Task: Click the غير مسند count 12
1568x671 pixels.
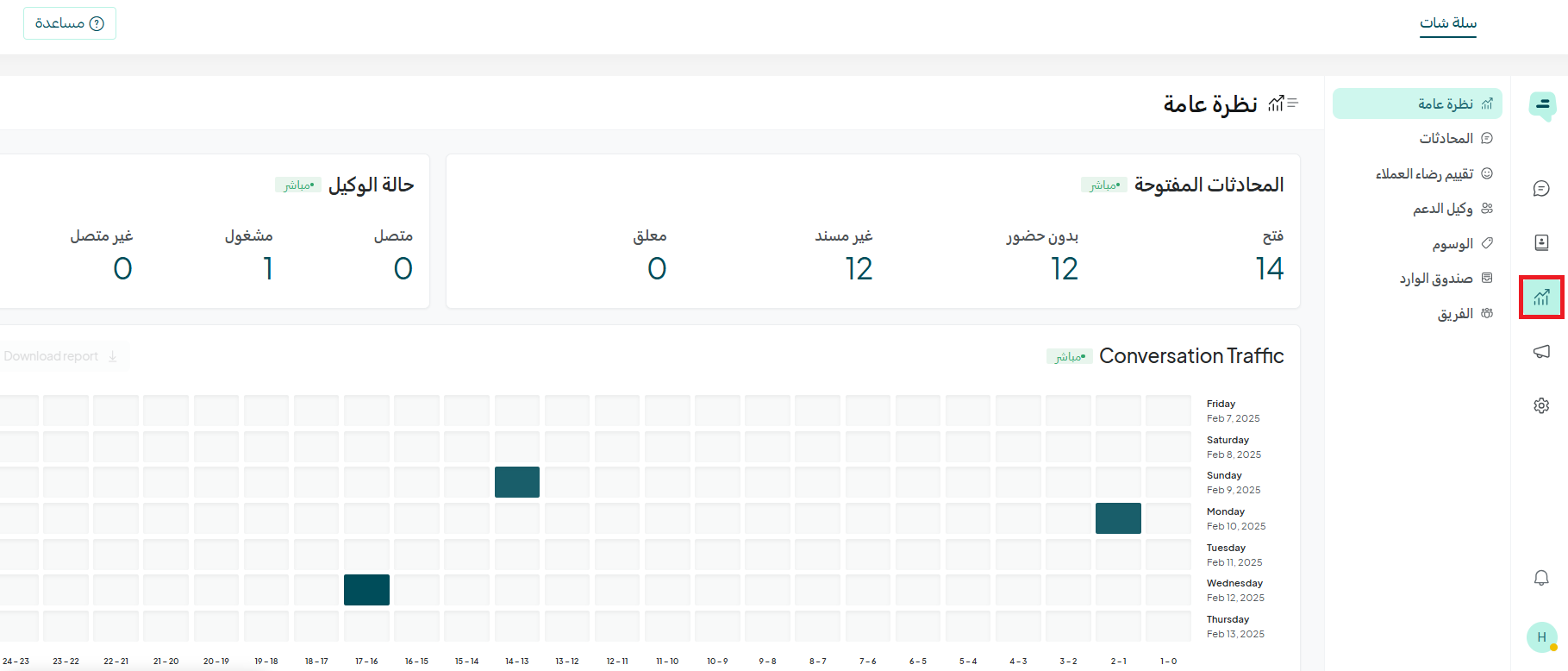Action: (x=859, y=269)
